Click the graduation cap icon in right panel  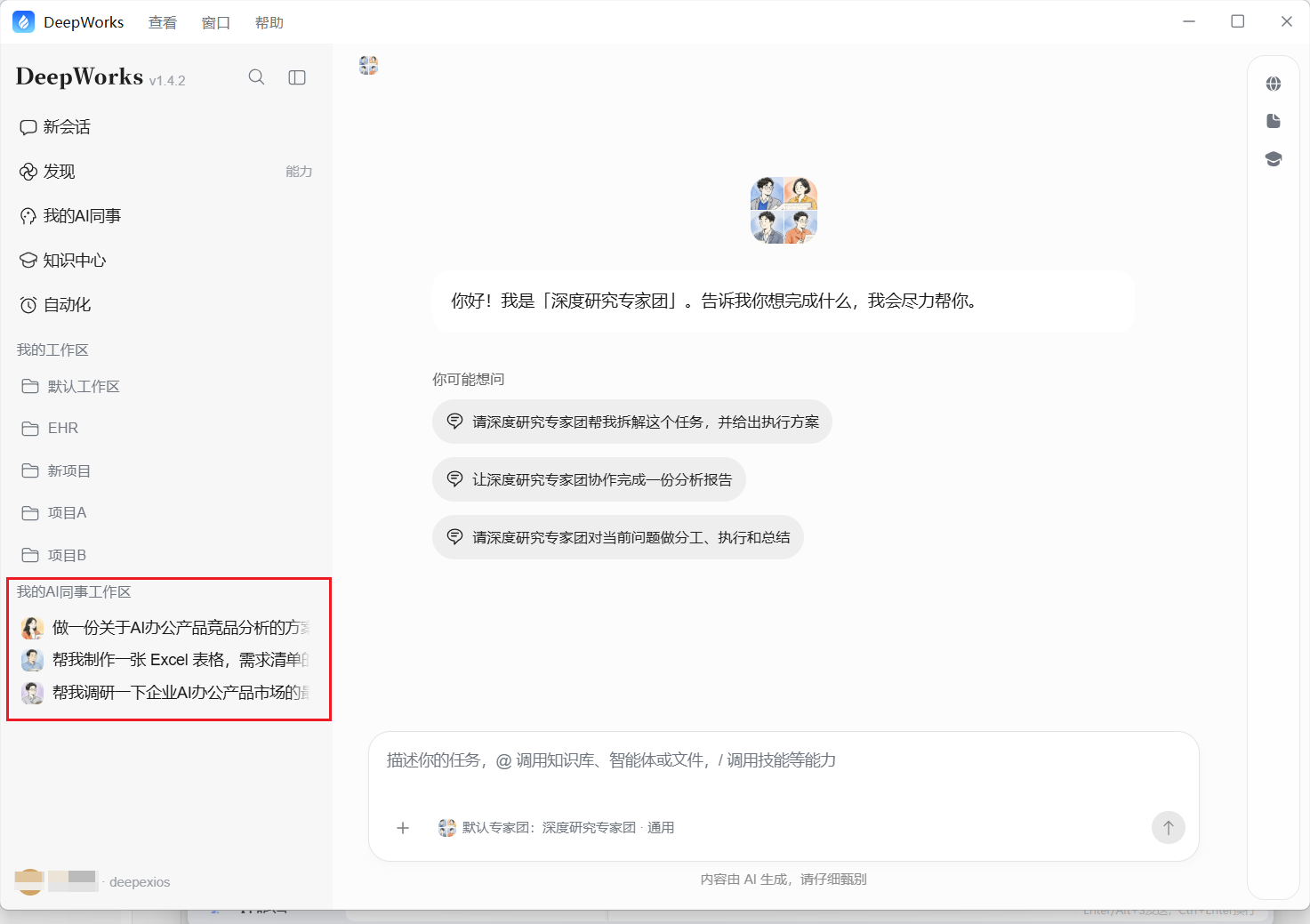point(1274,158)
